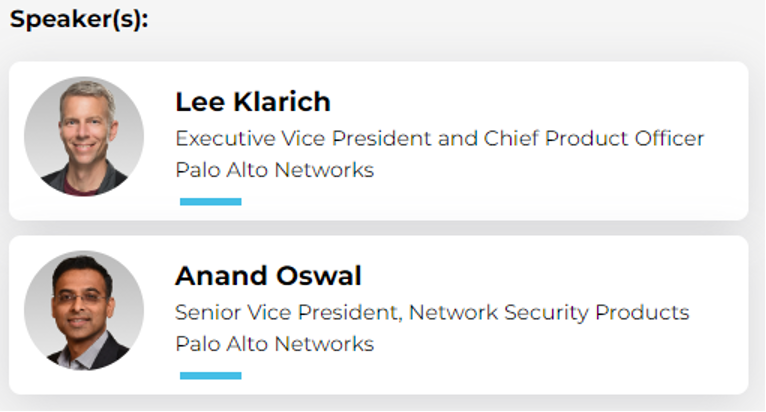Image resolution: width=766 pixels, height=412 pixels.
Task: Click the blue accent bar under Anand Oswal
Action: [x=211, y=376]
